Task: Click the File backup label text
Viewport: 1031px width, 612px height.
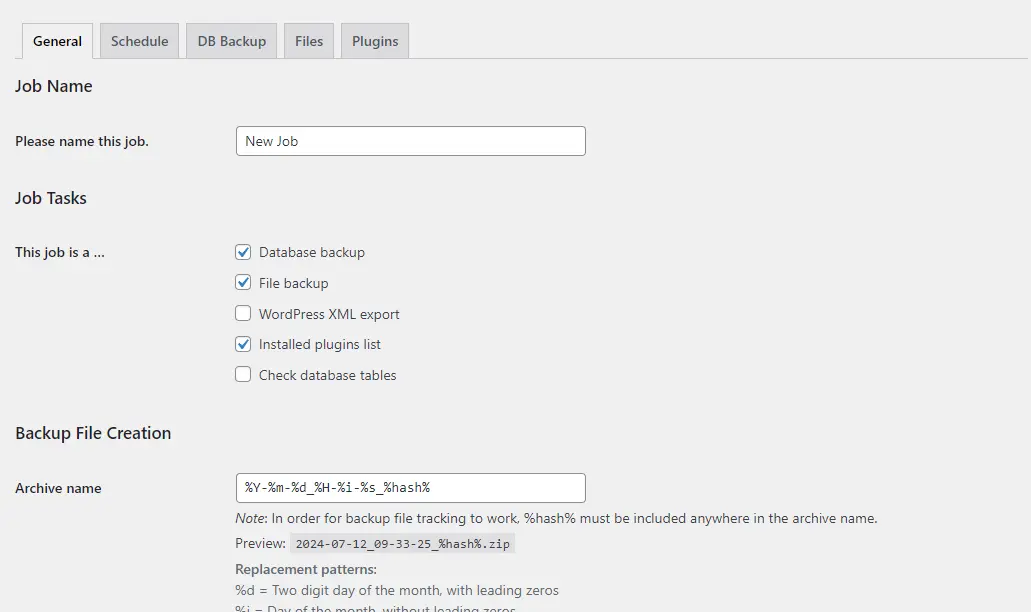Action: coord(293,283)
